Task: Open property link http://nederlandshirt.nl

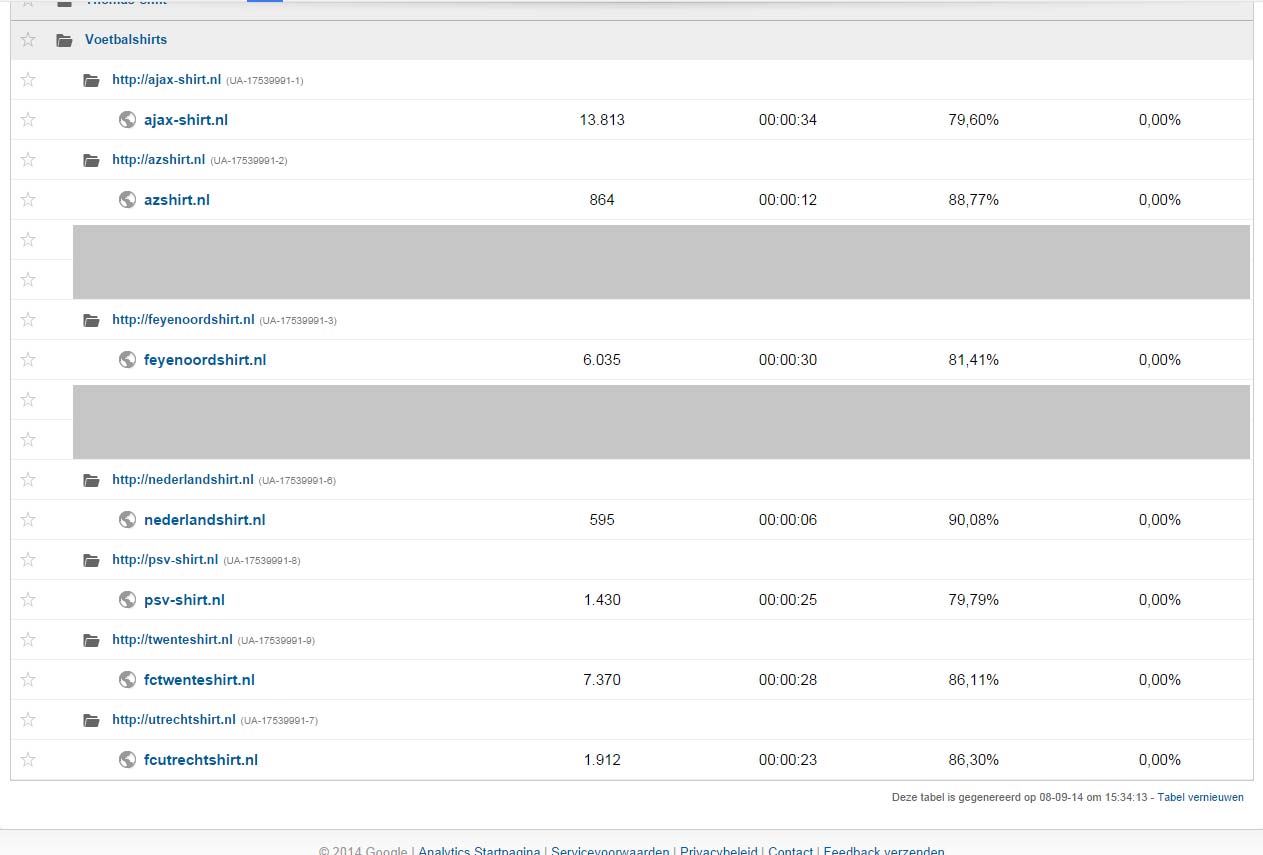Action: [x=183, y=480]
